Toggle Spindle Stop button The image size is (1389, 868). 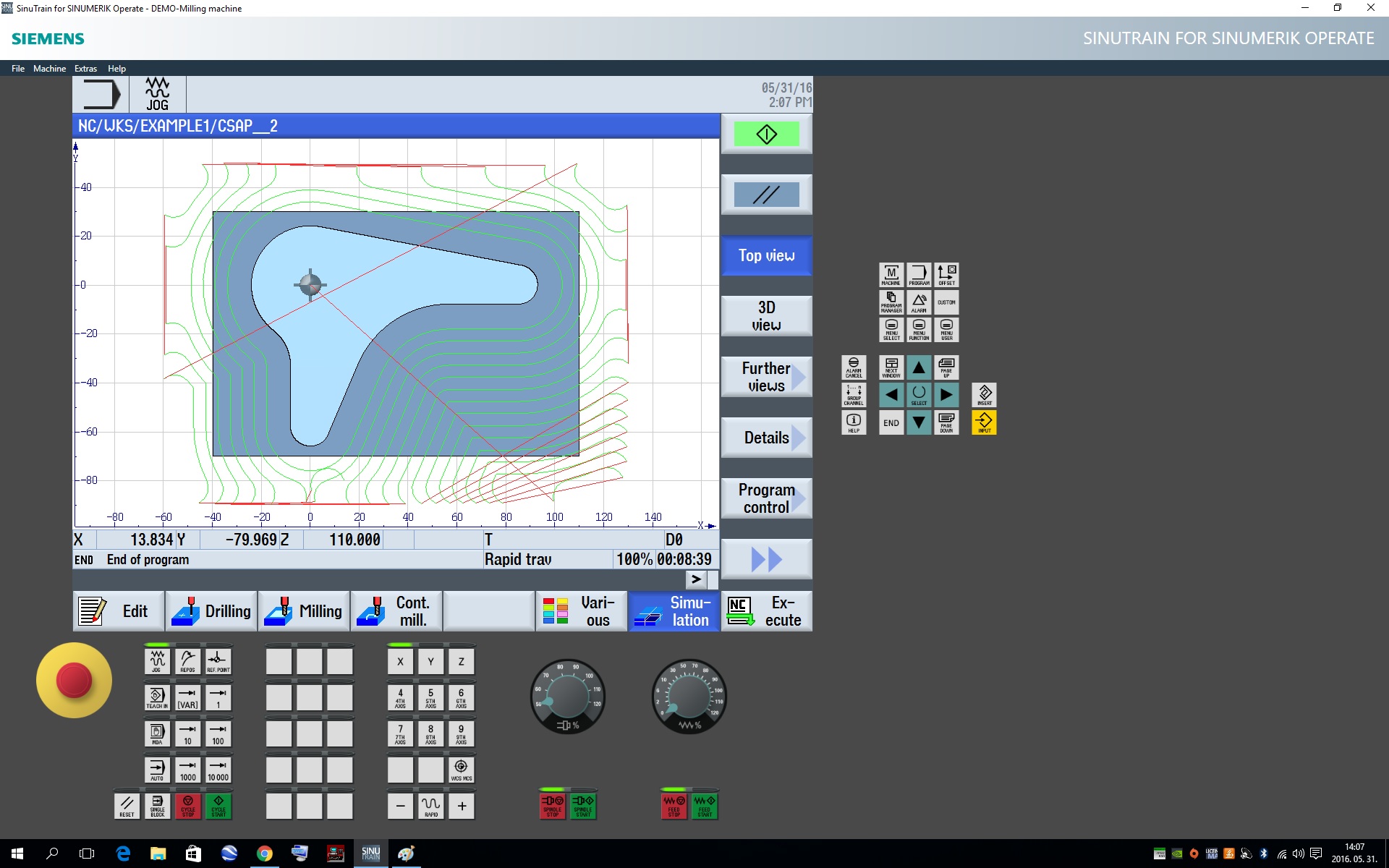pos(553,805)
